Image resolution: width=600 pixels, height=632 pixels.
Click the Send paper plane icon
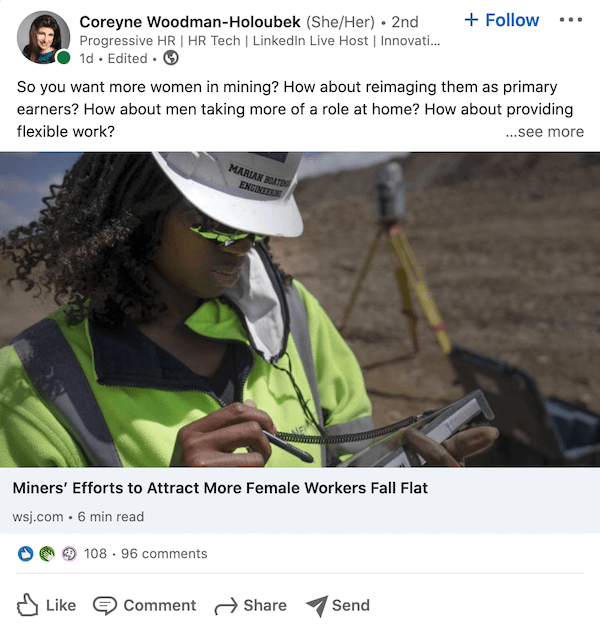point(317,606)
